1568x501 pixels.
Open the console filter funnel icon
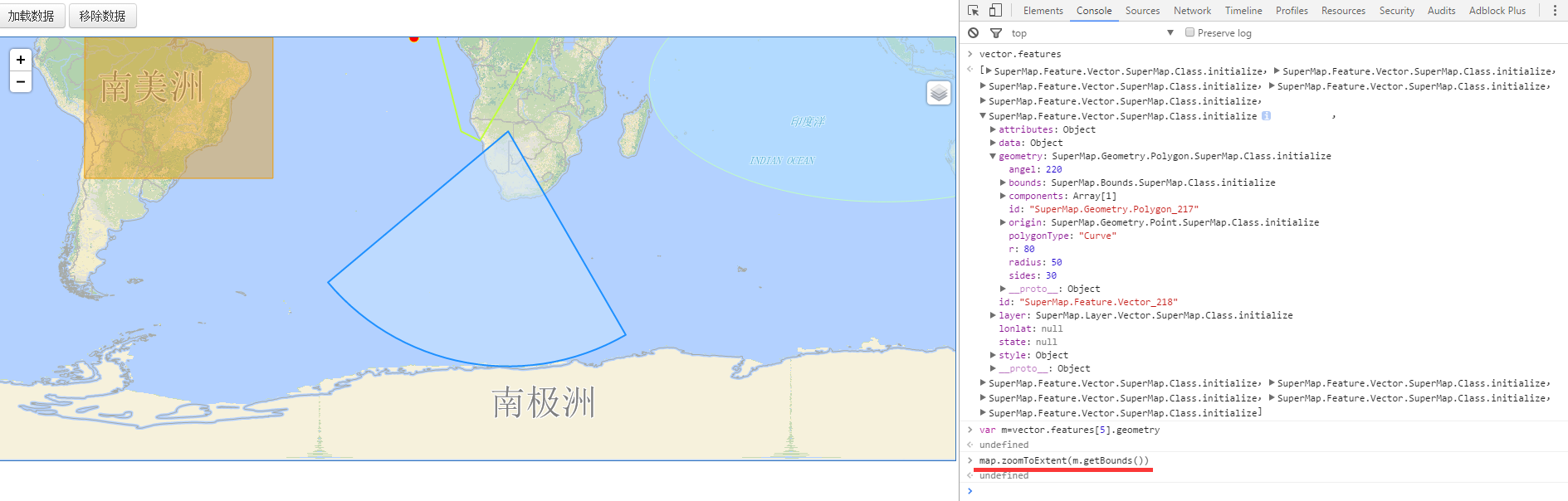996,33
